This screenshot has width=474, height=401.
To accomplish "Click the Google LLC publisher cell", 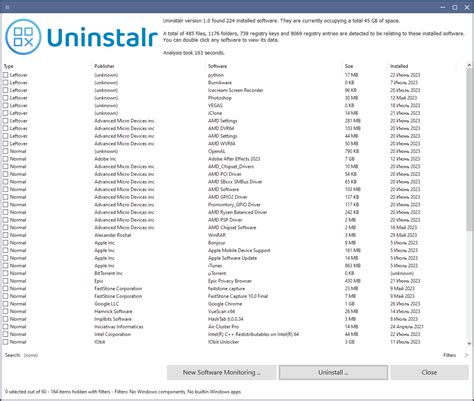I will click(107, 304).
